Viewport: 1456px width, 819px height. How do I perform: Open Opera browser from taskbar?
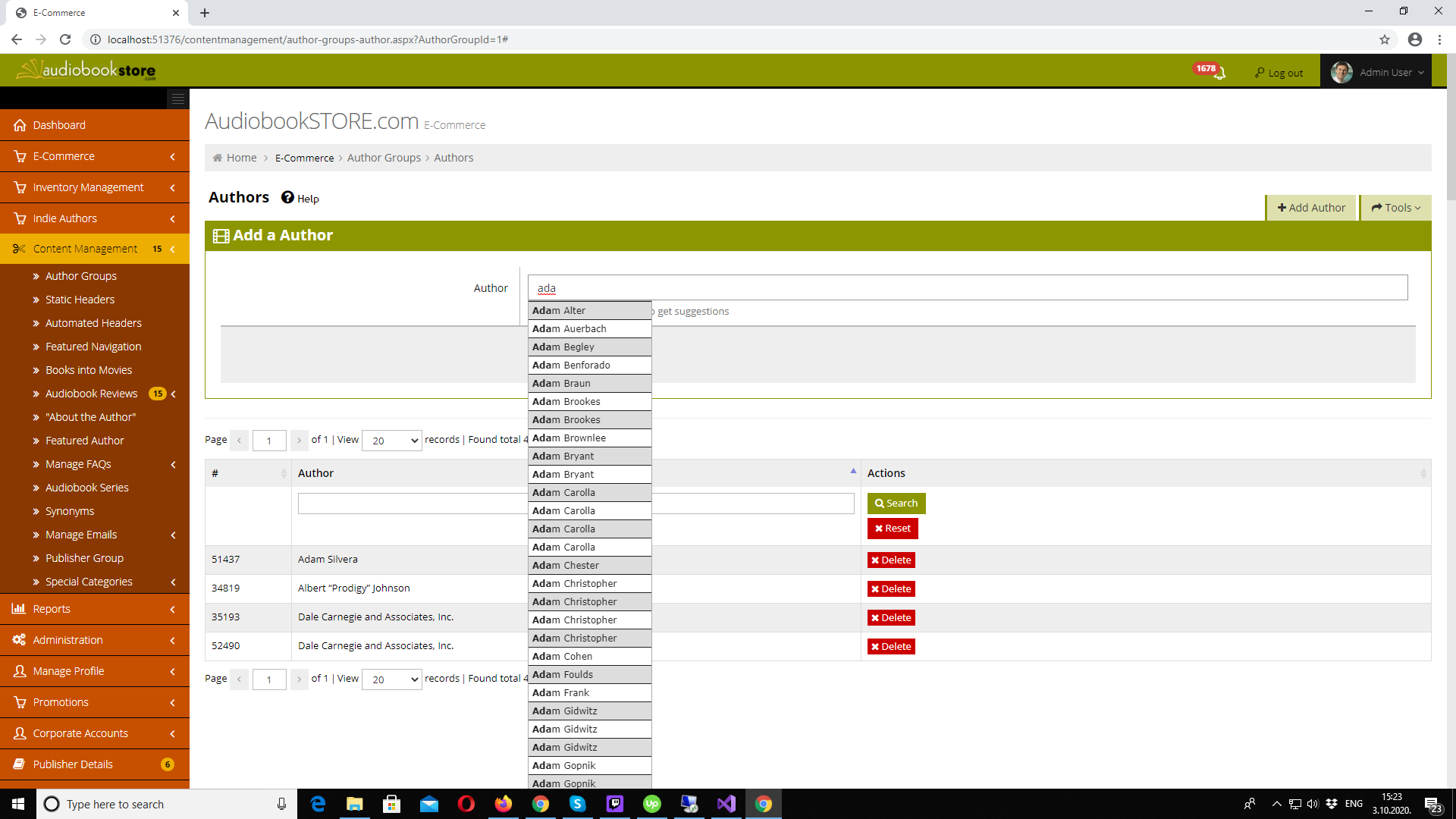click(x=466, y=804)
